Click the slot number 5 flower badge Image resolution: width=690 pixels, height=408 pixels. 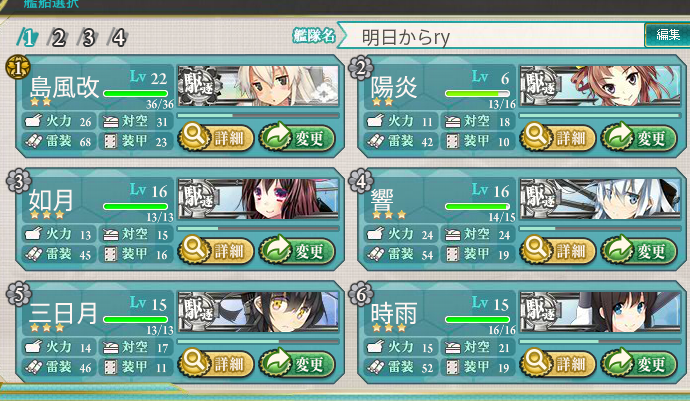(x=18, y=294)
